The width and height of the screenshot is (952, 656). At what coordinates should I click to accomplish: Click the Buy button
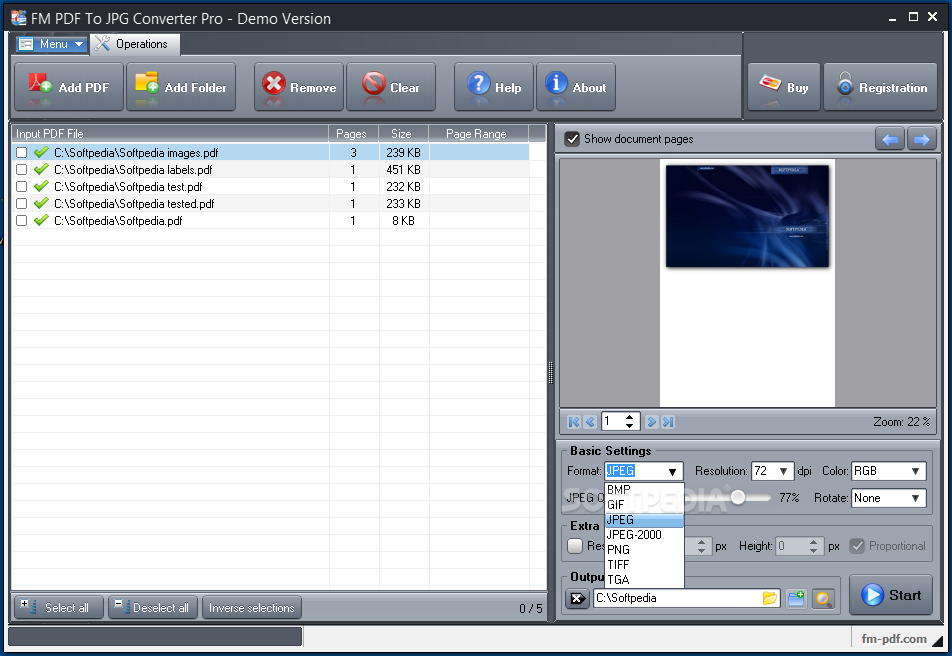click(783, 87)
